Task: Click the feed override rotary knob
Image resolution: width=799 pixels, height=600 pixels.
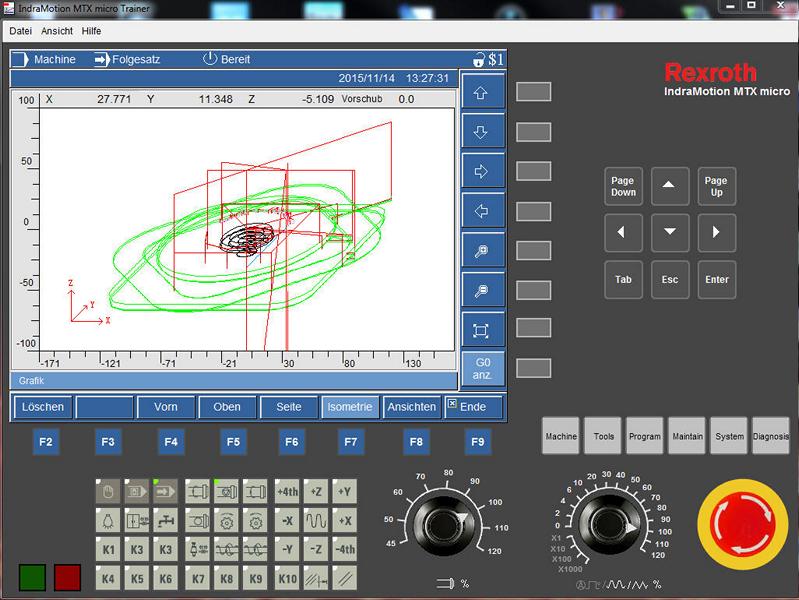Action: tap(610, 525)
